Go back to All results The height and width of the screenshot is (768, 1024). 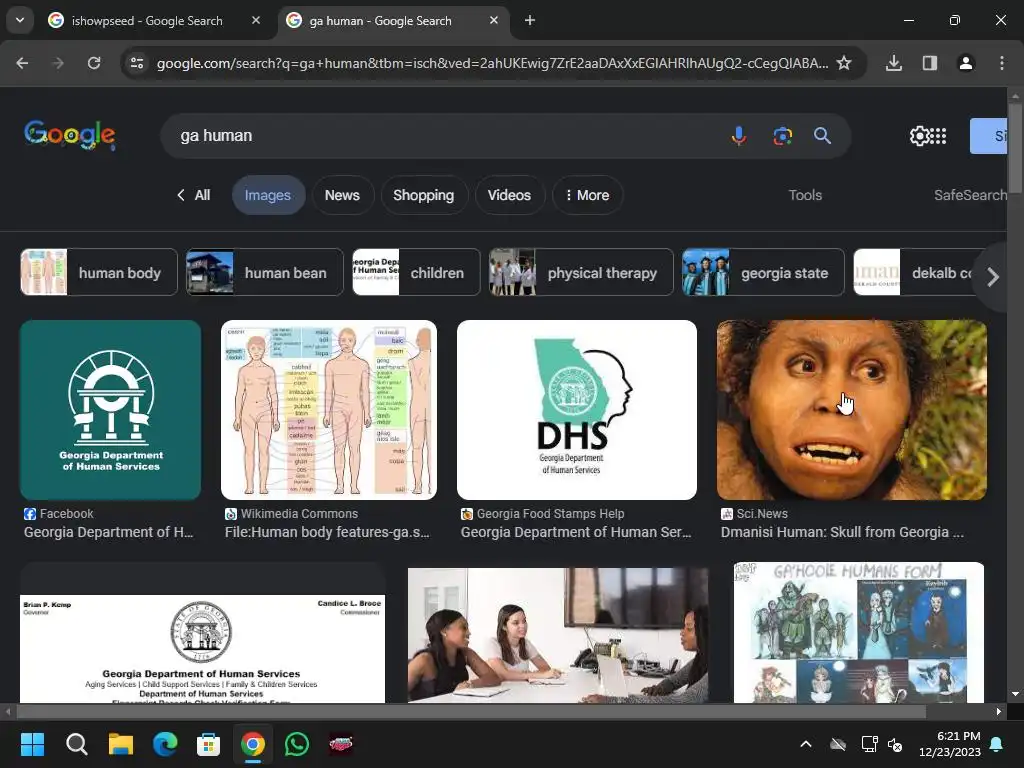click(193, 195)
